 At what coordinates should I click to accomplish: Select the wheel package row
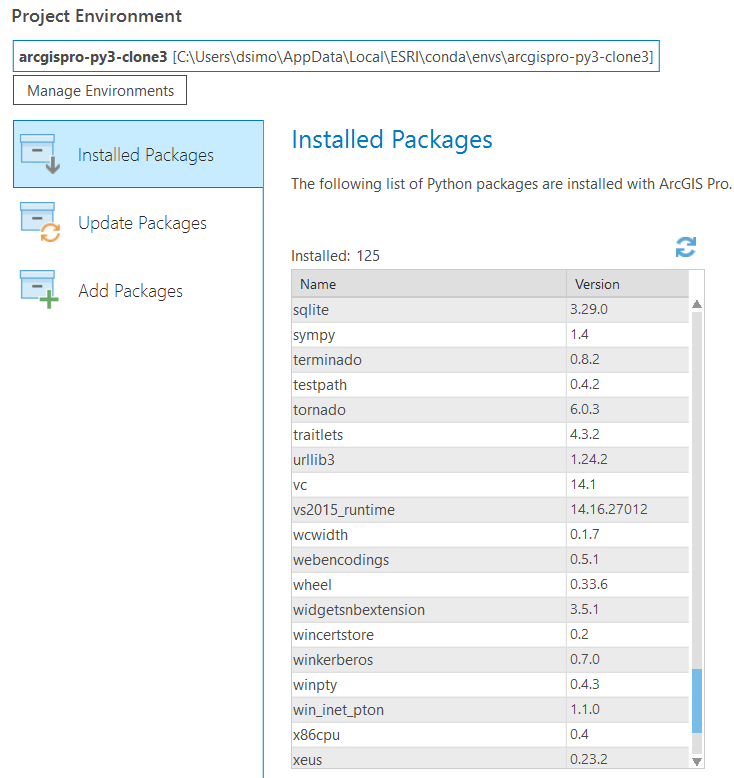coord(490,584)
